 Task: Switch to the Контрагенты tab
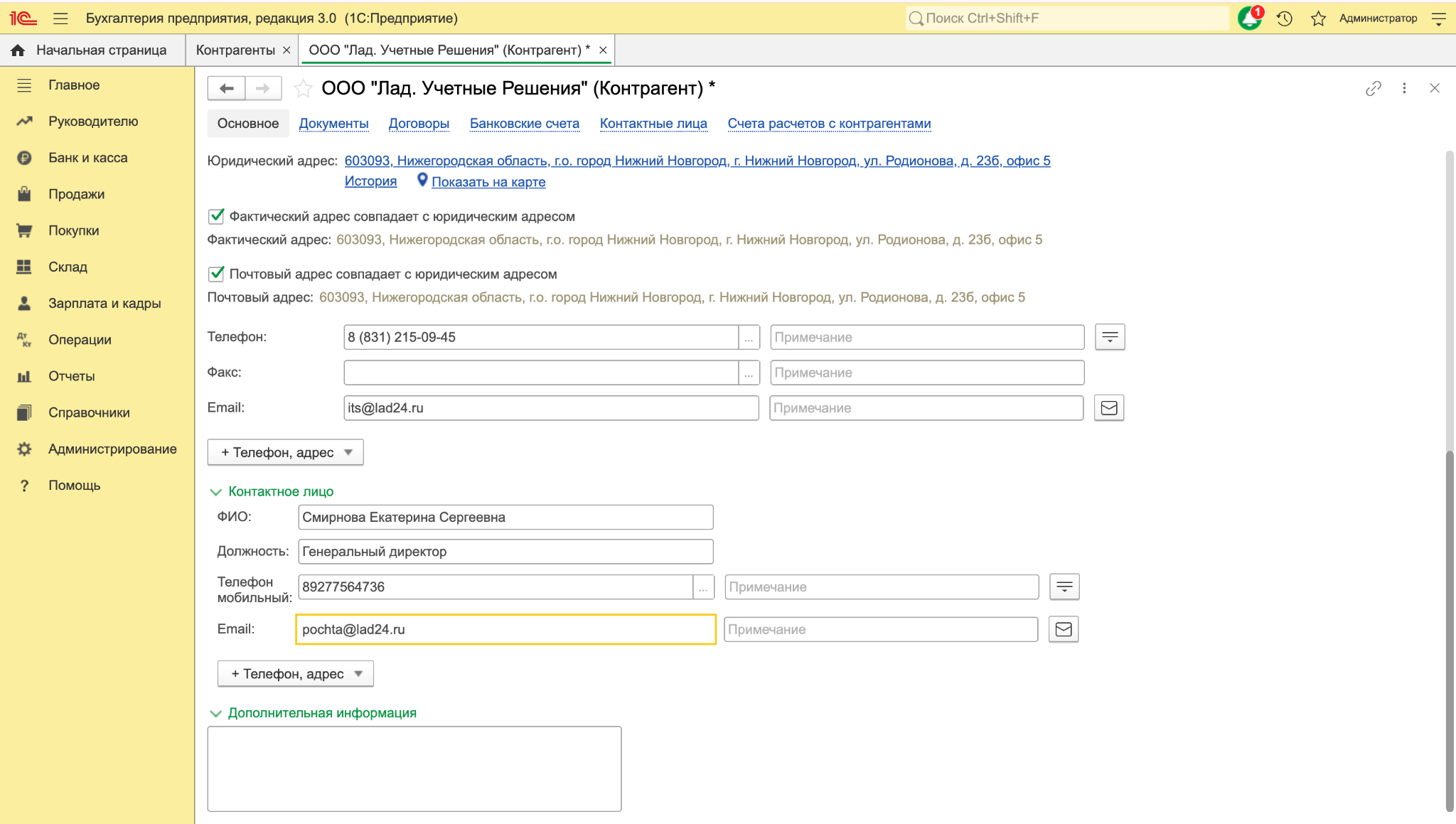[235, 50]
